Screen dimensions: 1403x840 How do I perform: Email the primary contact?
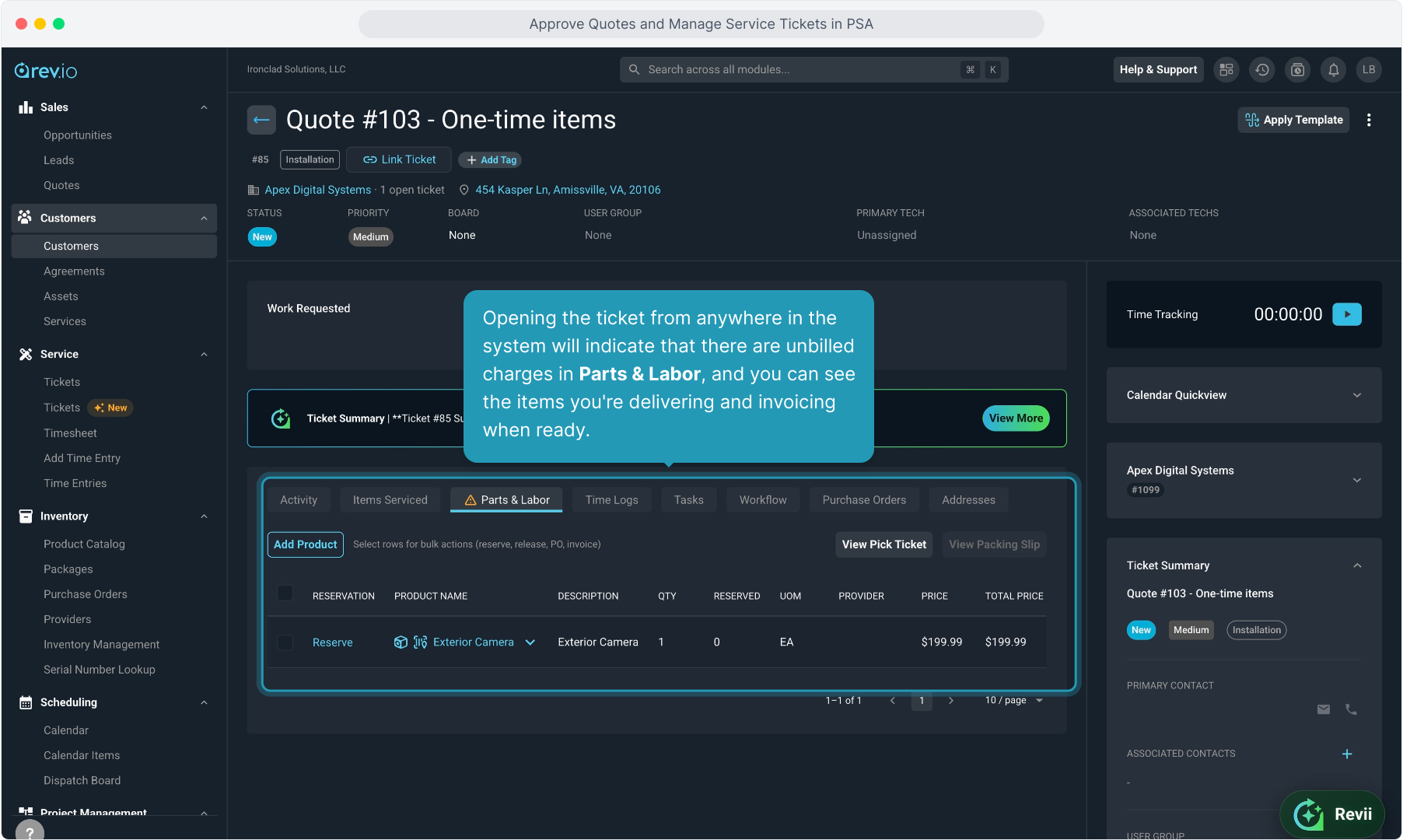click(1324, 709)
